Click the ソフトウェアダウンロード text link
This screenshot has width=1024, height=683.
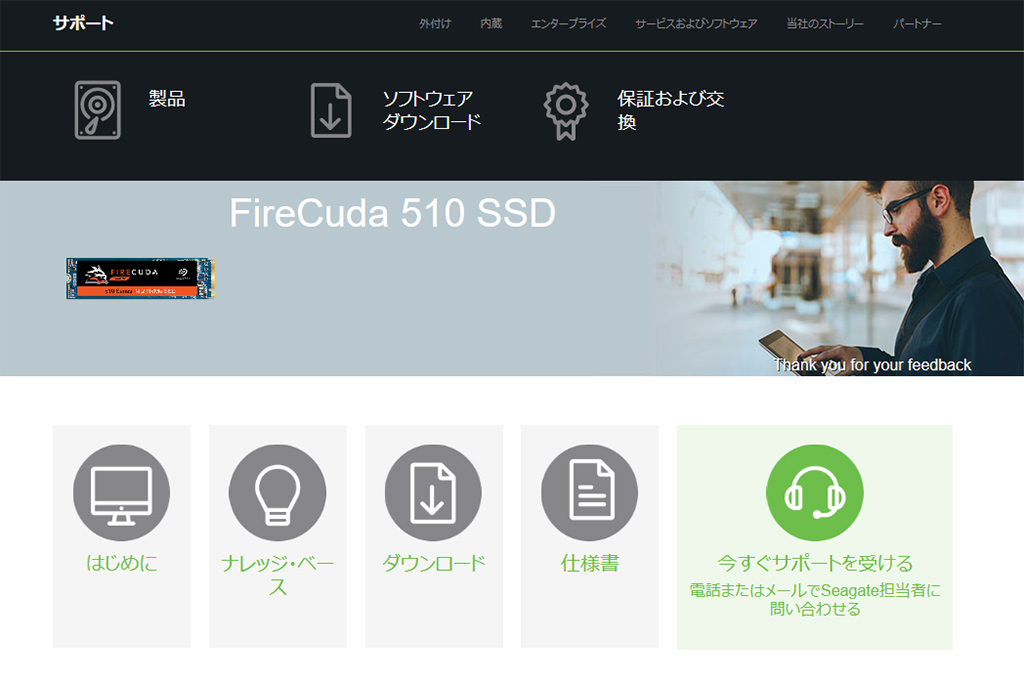tap(431, 110)
